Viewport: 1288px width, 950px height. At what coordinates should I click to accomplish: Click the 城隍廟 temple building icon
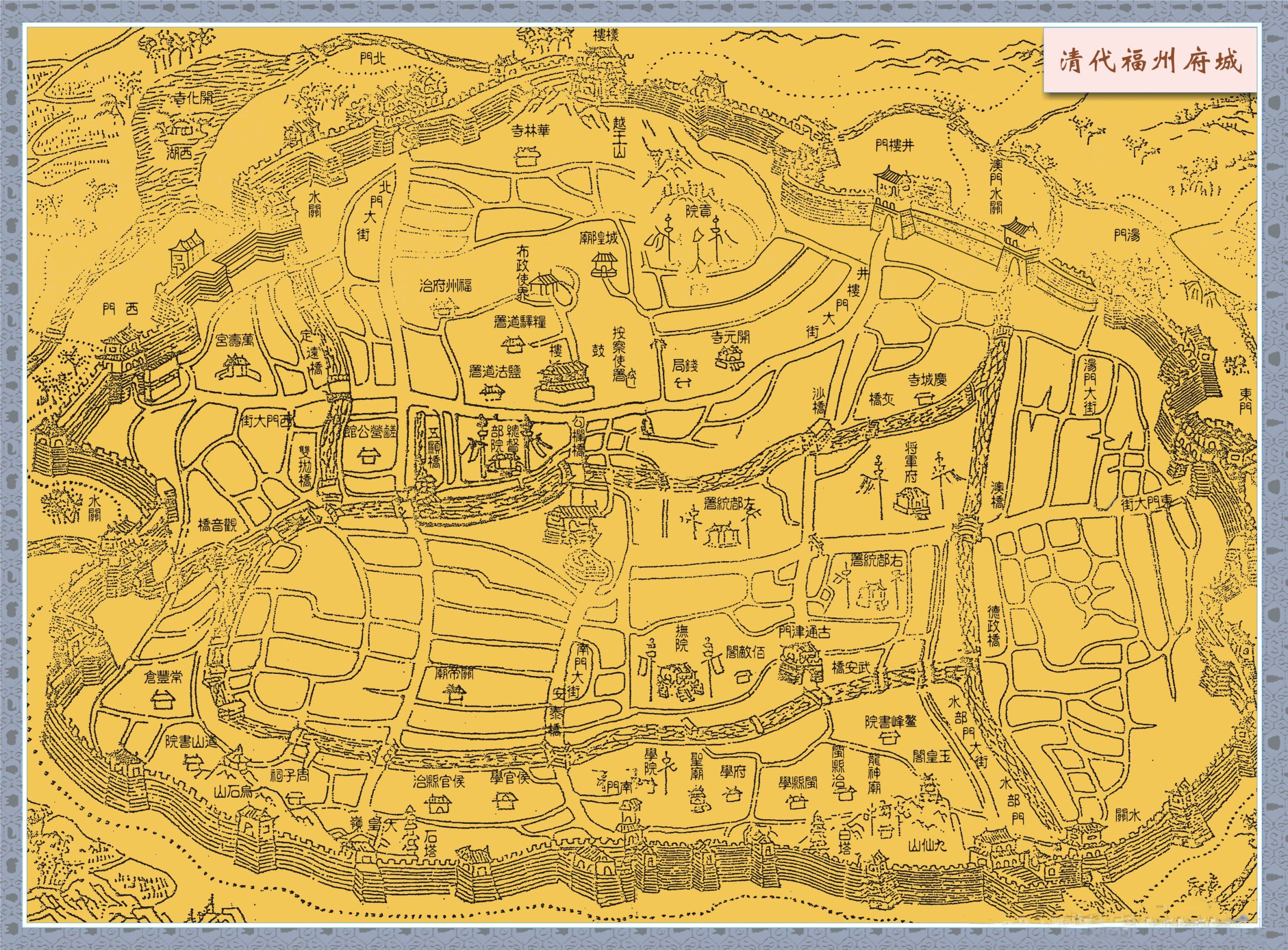(605, 265)
